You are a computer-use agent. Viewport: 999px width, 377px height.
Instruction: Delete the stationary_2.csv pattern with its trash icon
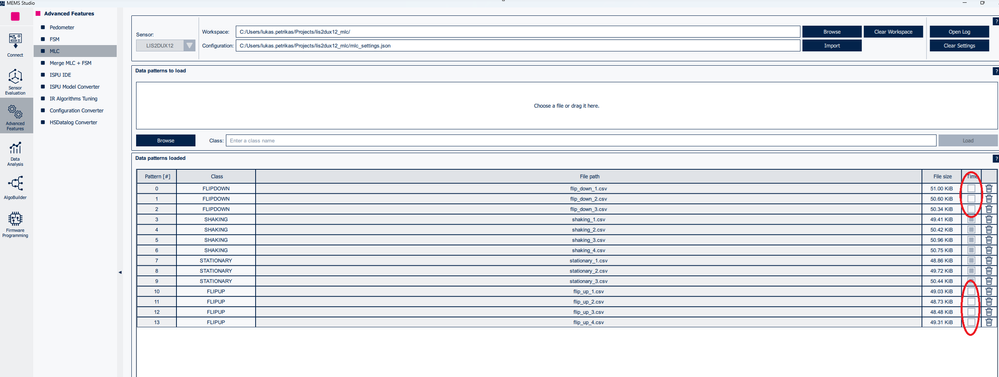pos(989,271)
